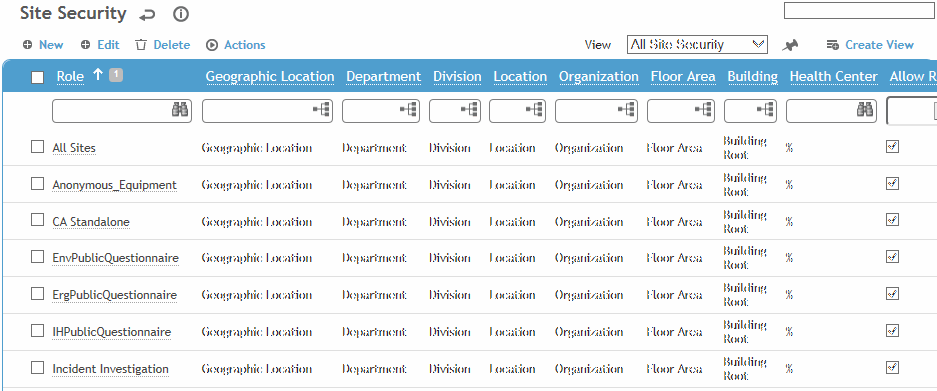The width and height of the screenshot is (937, 391).
Task: Toggle Allow checkbox in CA Standalone row
Action: click(x=892, y=219)
